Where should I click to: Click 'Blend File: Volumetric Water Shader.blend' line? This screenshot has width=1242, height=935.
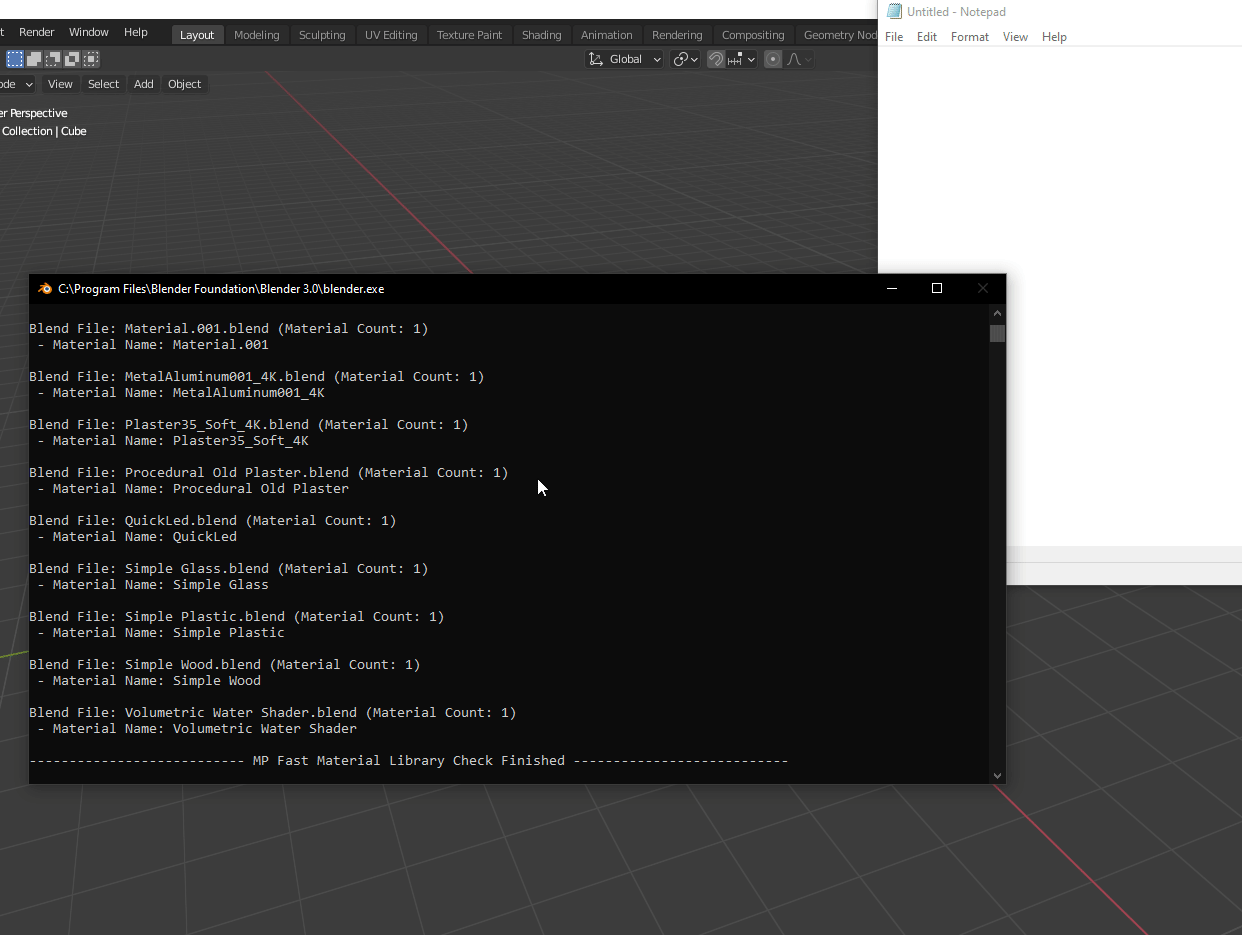(x=273, y=713)
